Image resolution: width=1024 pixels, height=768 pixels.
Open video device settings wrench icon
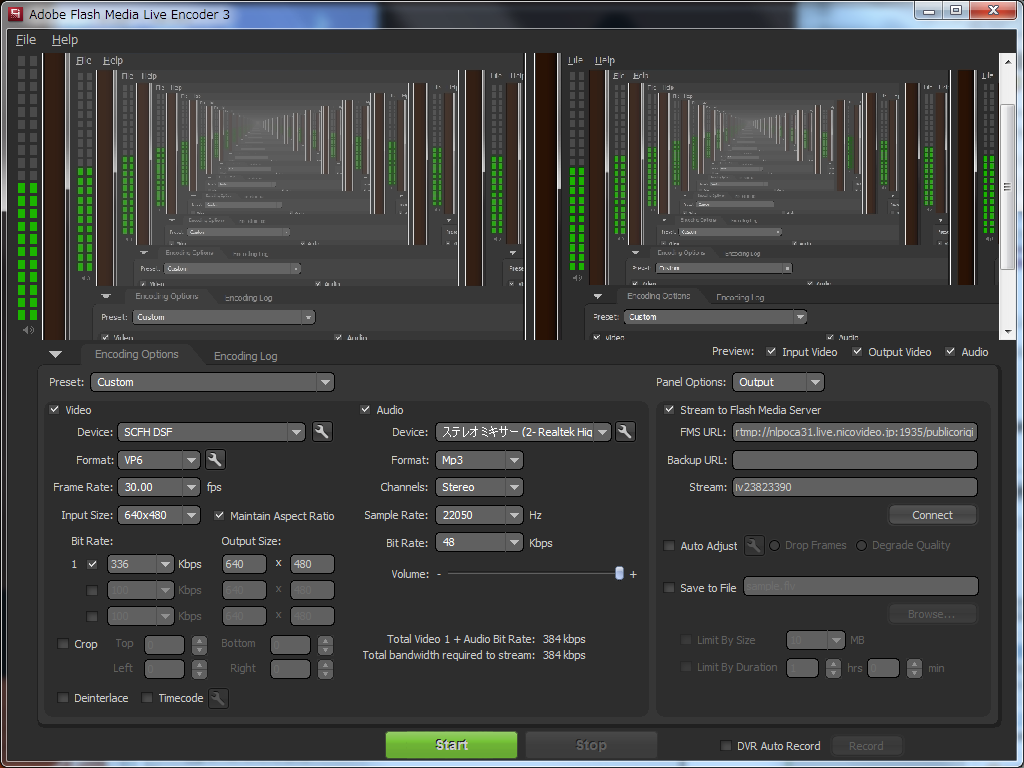click(322, 432)
